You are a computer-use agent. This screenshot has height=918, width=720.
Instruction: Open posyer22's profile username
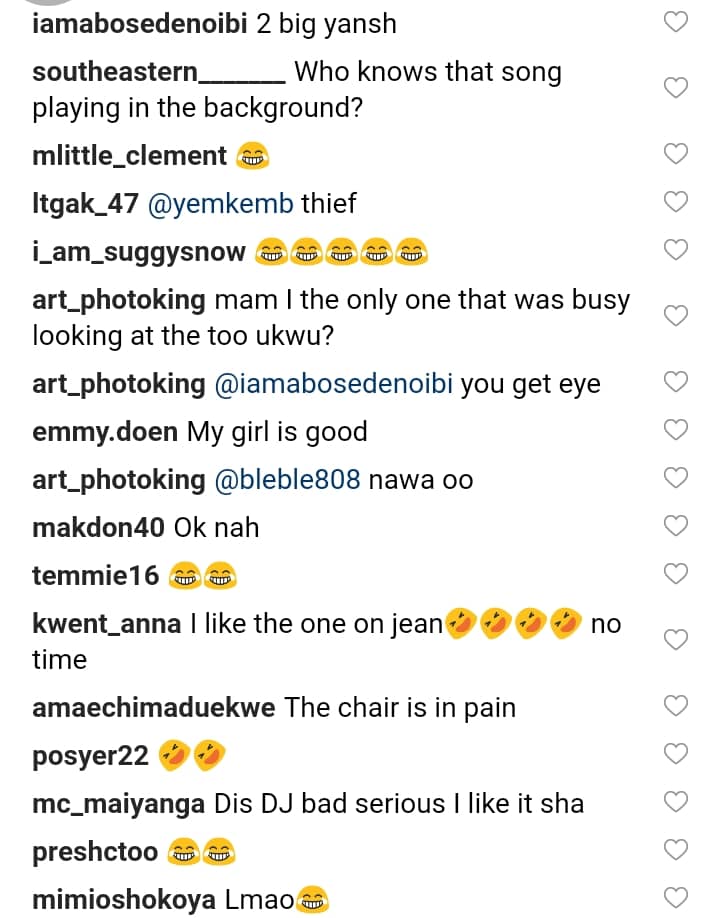(90, 756)
